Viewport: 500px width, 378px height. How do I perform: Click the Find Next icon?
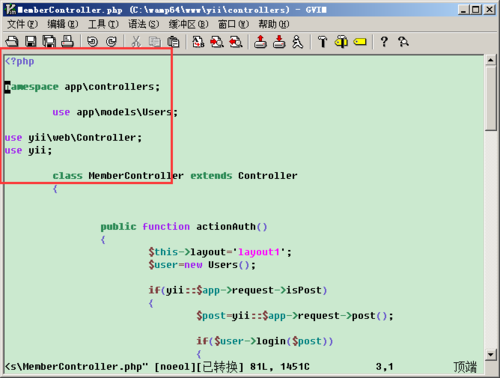click(217, 42)
